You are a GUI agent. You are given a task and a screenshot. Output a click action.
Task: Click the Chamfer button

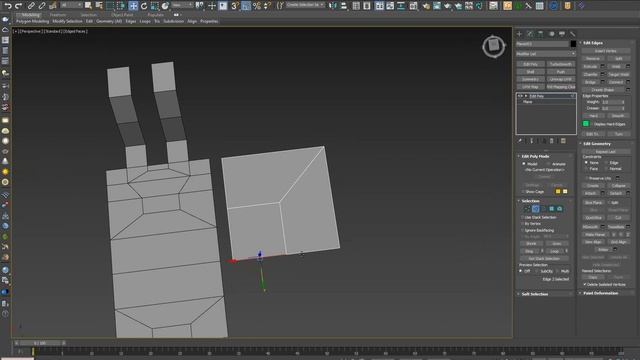pos(591,74)
